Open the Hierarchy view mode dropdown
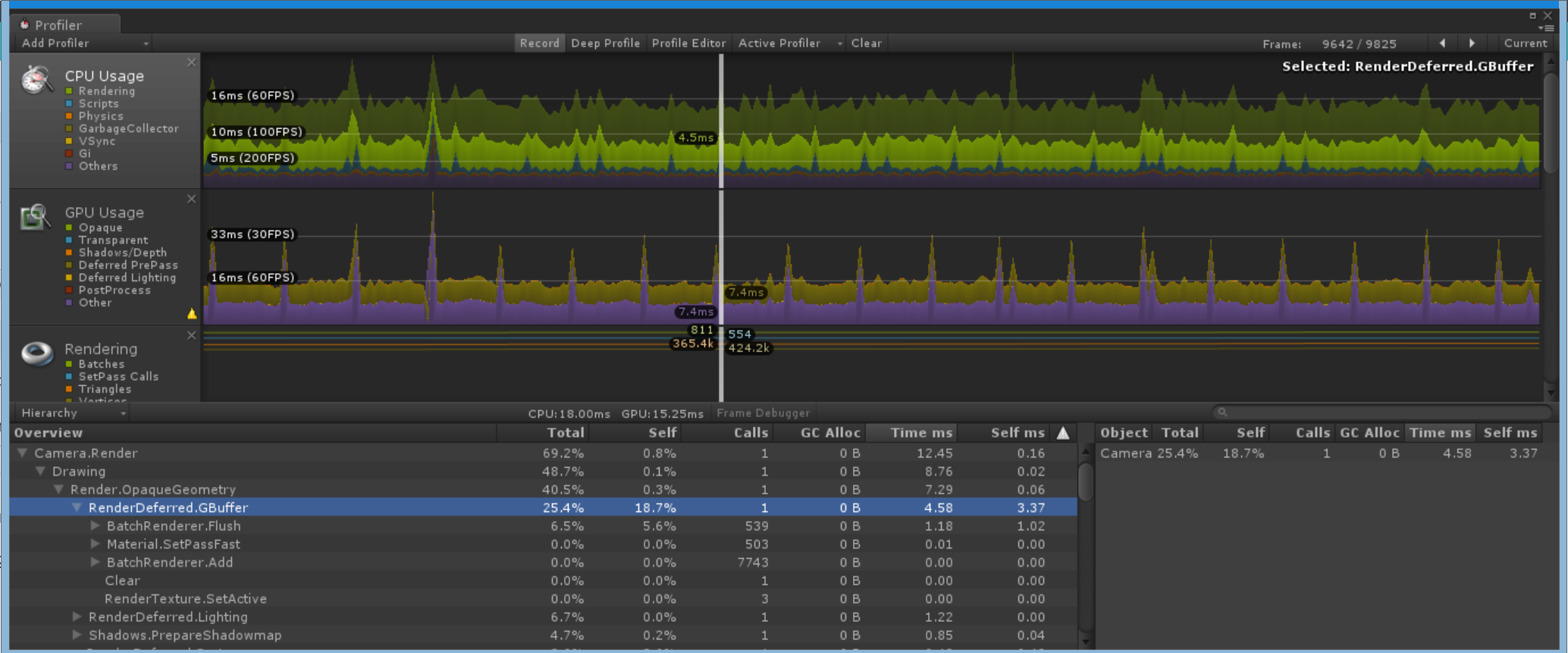Viewport: 1568px width, 653px height. 72,413
